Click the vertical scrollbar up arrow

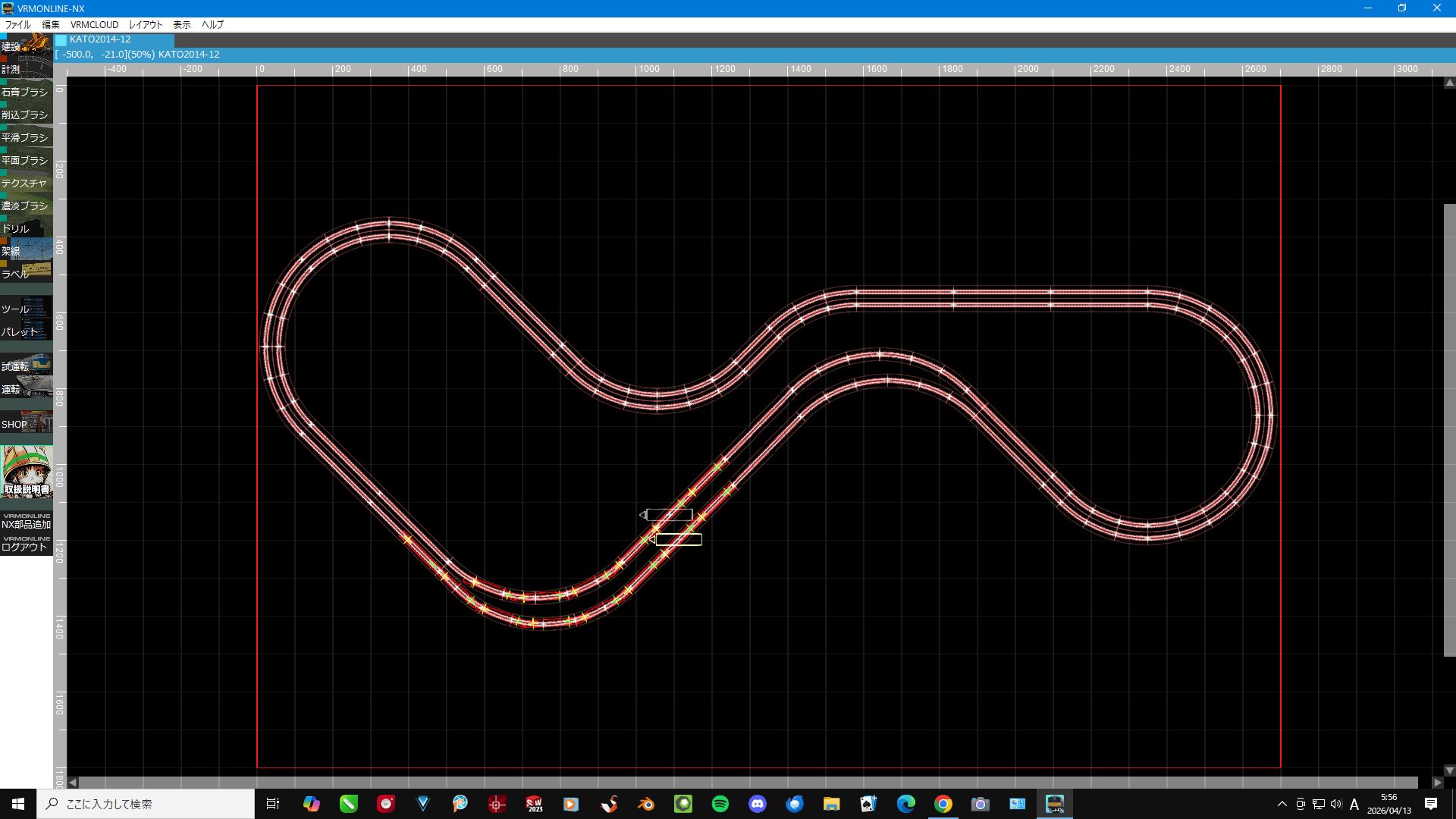tap(1449, 83)
